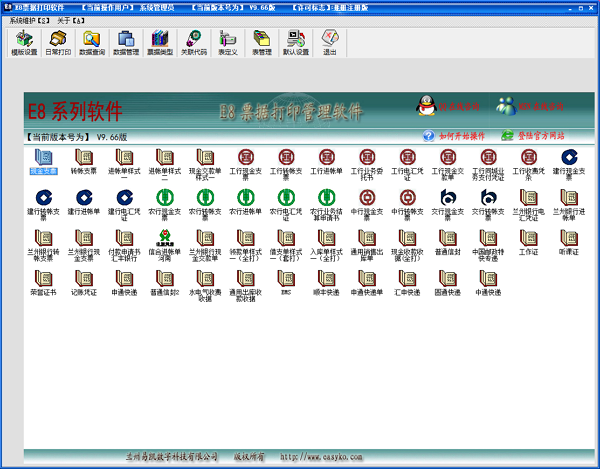Click QQ在线咨询 penguin link
The image size is (600, 469).
448,106
